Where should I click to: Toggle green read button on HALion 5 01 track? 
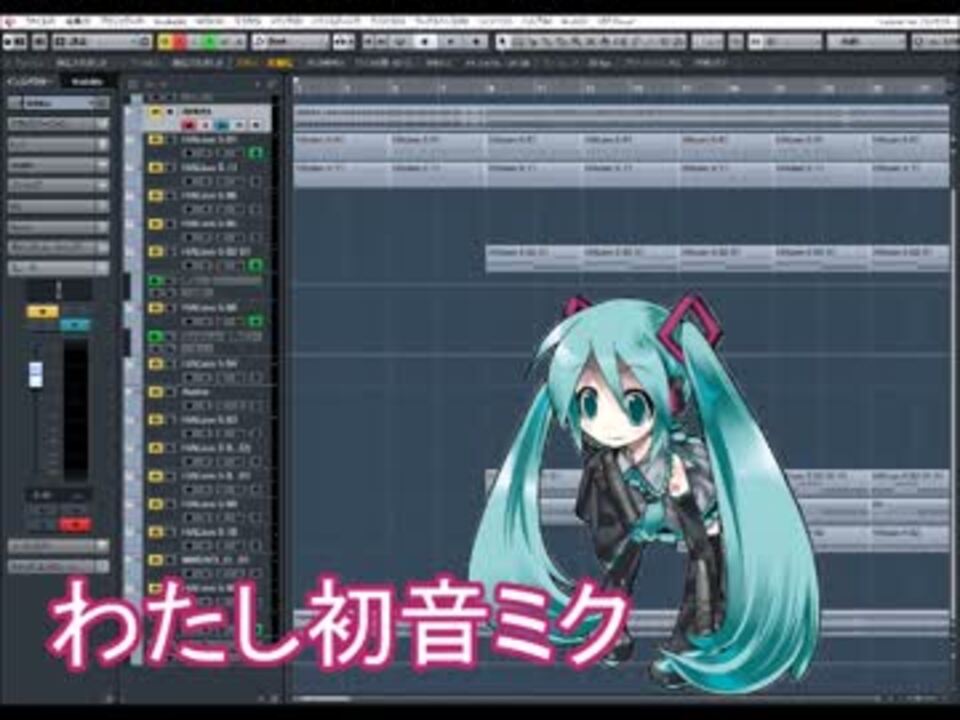[255, 152]
